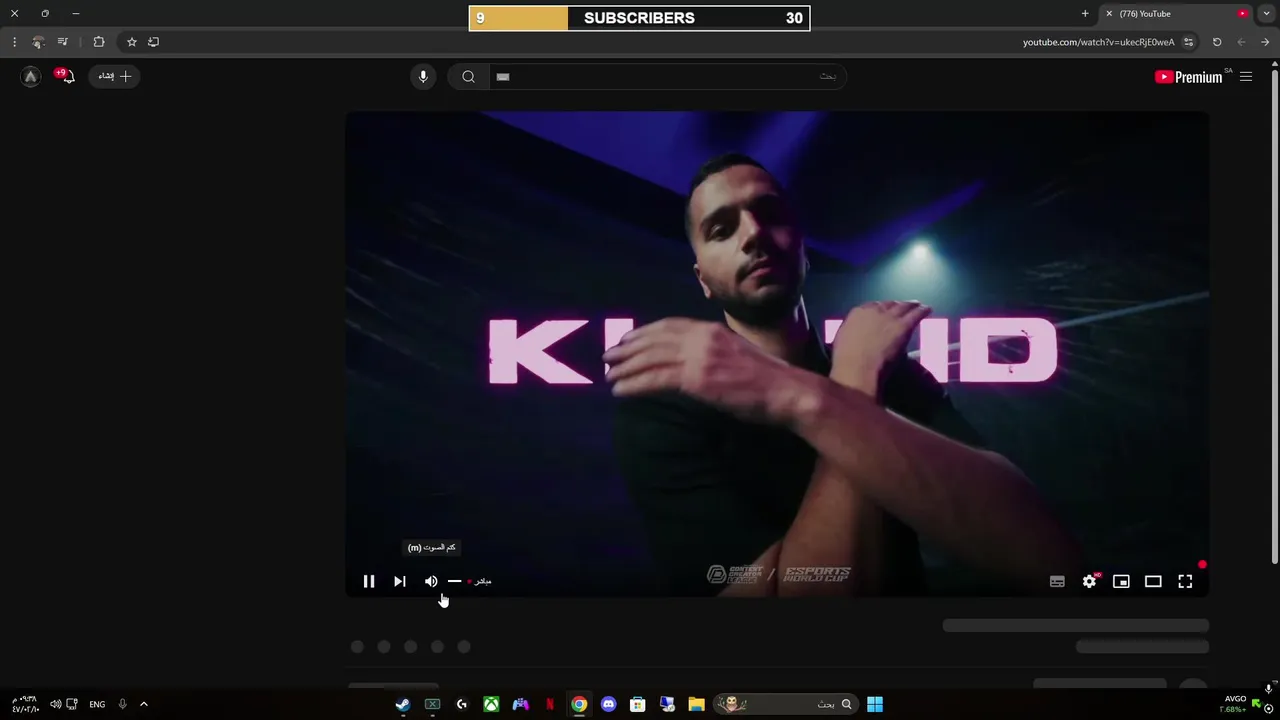Open site information tune icon

click(1188, 42)
